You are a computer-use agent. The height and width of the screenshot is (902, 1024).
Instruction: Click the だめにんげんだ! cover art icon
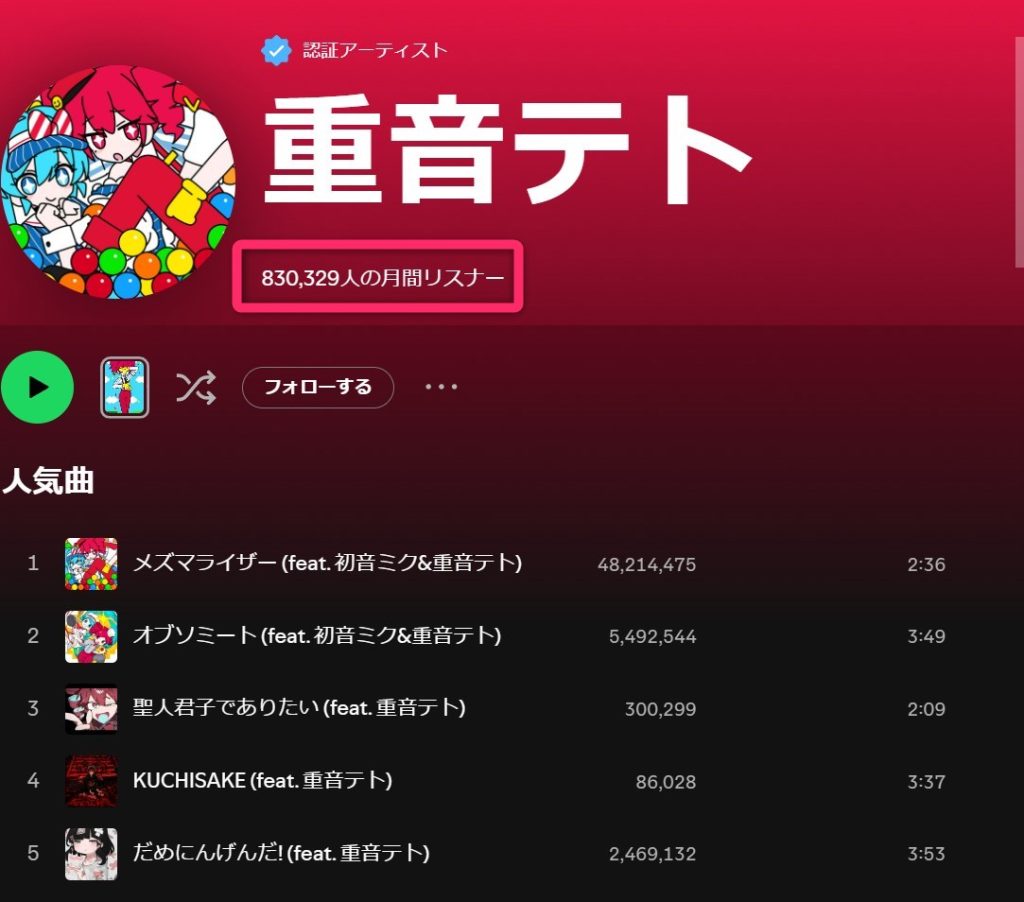91,854
